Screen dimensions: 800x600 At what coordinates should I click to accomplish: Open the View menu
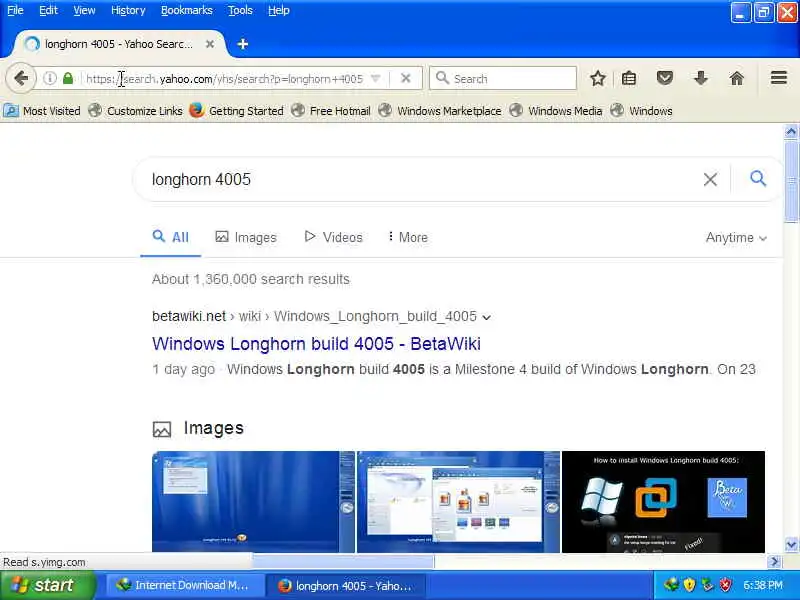click(x=84, y=10)
